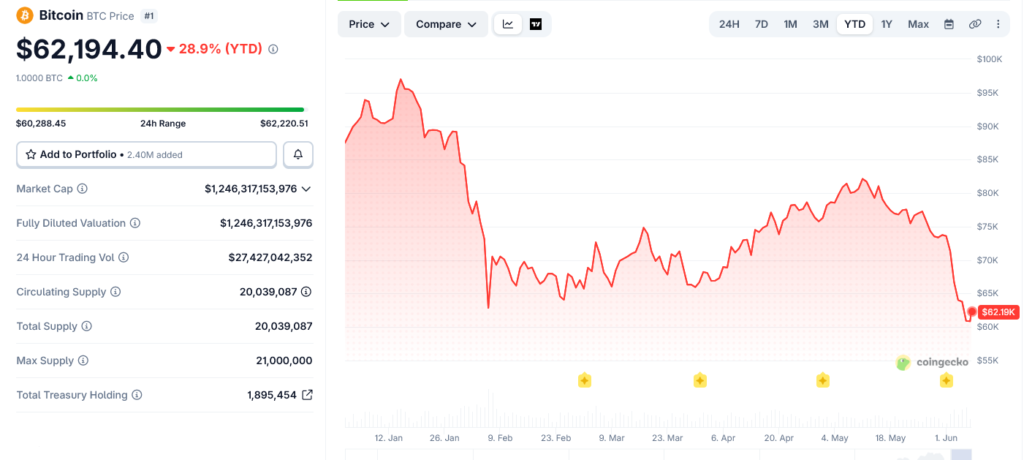This screenshot has width=1024, height=460.
Task: Switch to the TradingView chart icon
Action: click(536, 24)
